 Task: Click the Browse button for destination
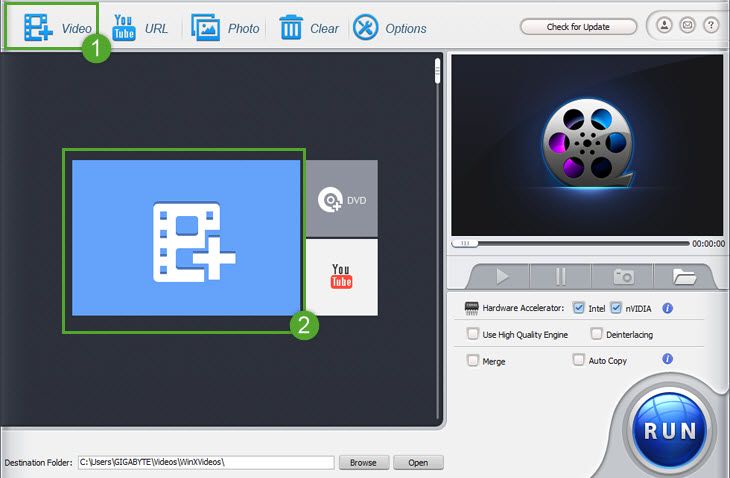(x=363, y=463)
